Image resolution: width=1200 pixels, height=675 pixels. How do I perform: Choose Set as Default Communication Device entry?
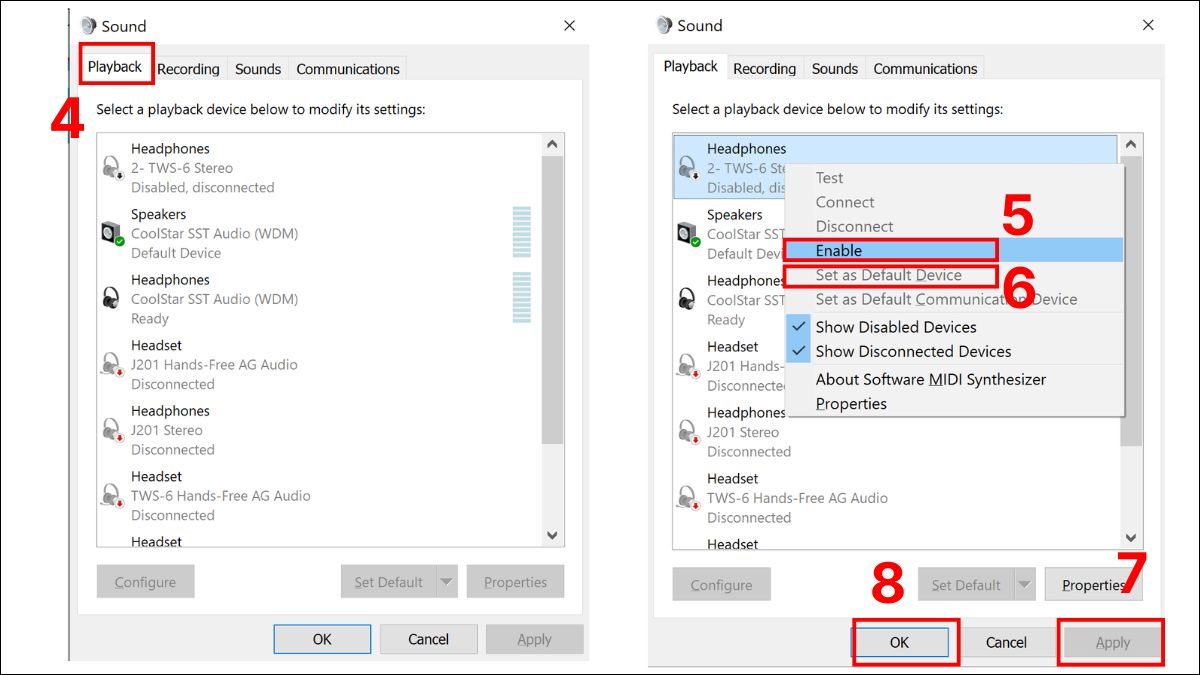pos(954,299)
